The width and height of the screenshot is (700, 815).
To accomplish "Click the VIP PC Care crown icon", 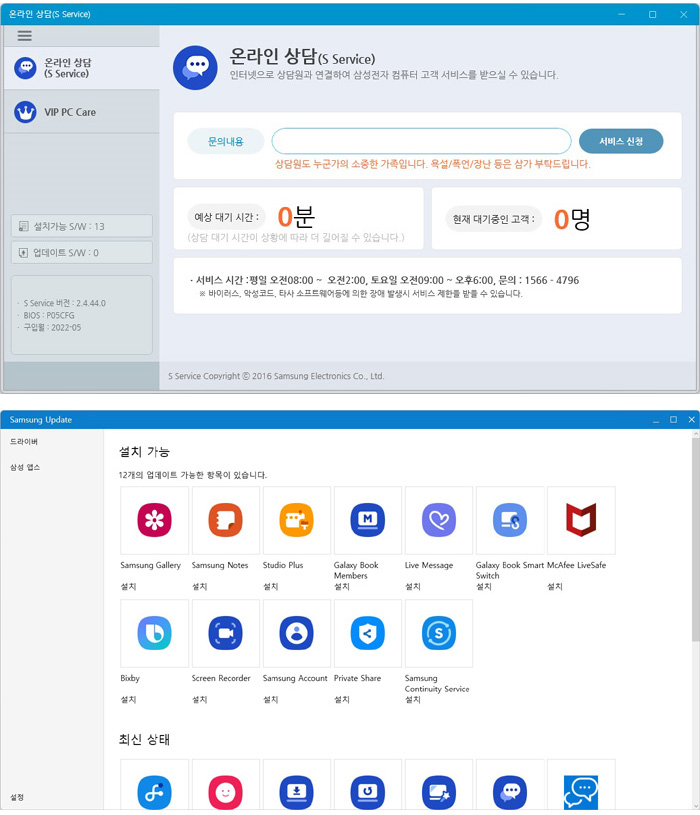I will coord(25,112).
